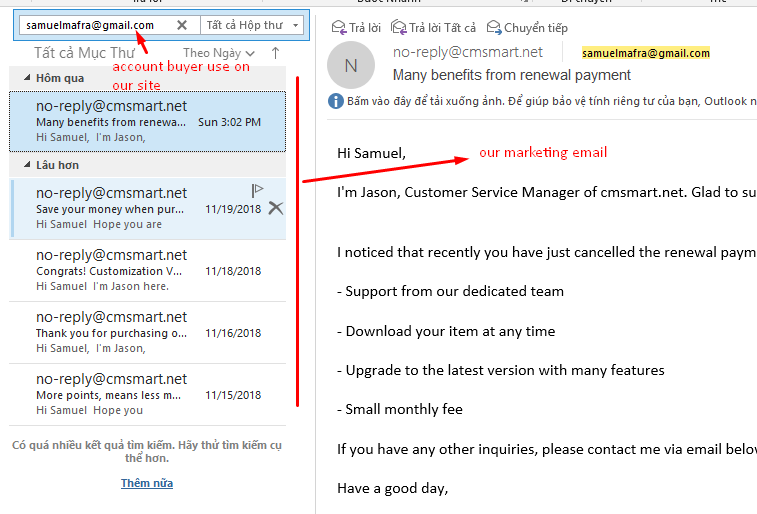Viewport: 757px width, 514px height.
Task: Open the 'More points, means less' email
Action: [147, 394]
